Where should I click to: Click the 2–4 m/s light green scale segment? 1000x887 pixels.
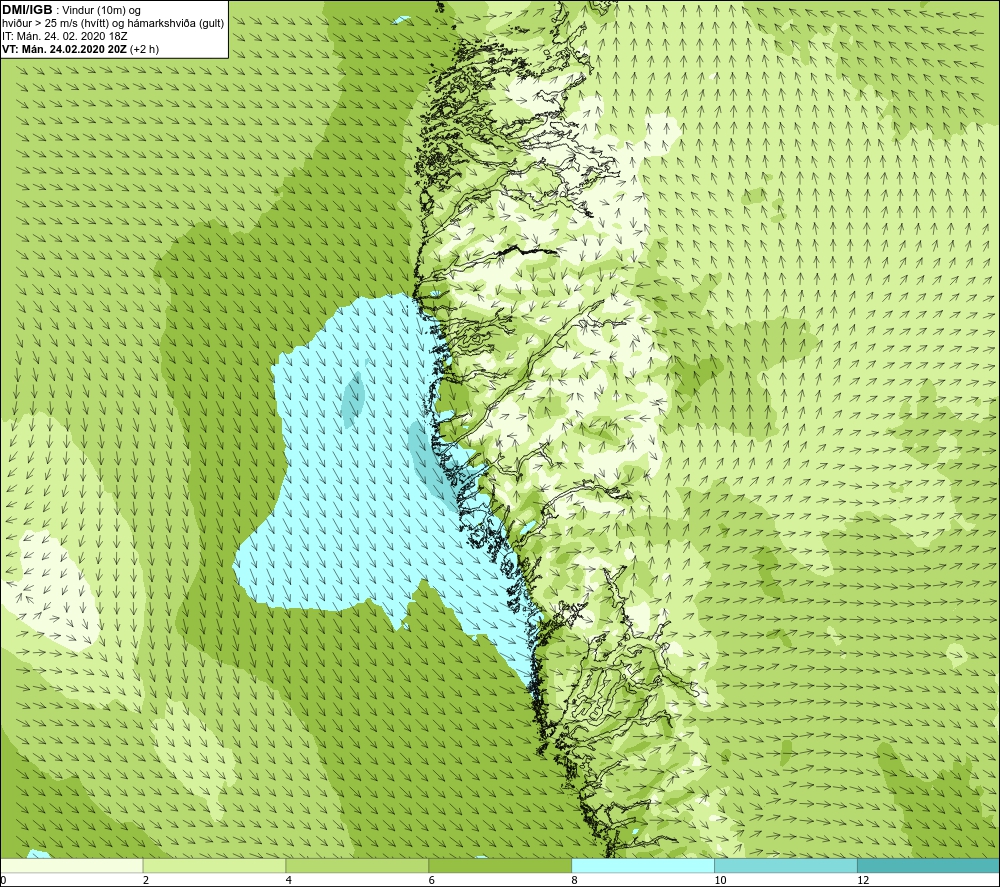[x=214, y=866]
